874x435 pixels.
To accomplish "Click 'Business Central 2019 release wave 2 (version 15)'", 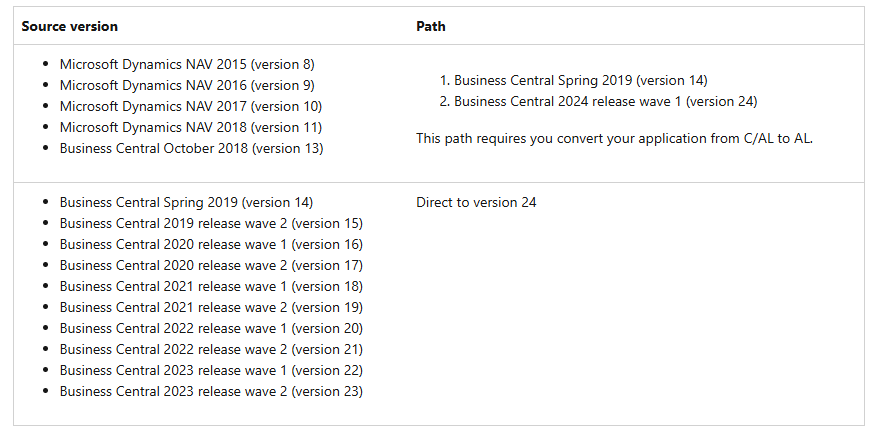I will 211,223.
